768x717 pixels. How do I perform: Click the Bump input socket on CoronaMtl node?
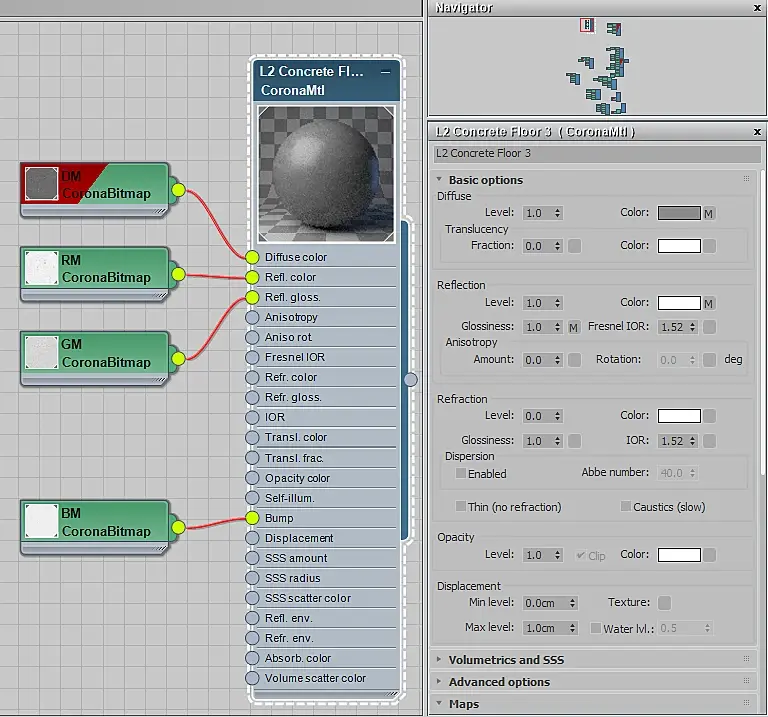252,518
